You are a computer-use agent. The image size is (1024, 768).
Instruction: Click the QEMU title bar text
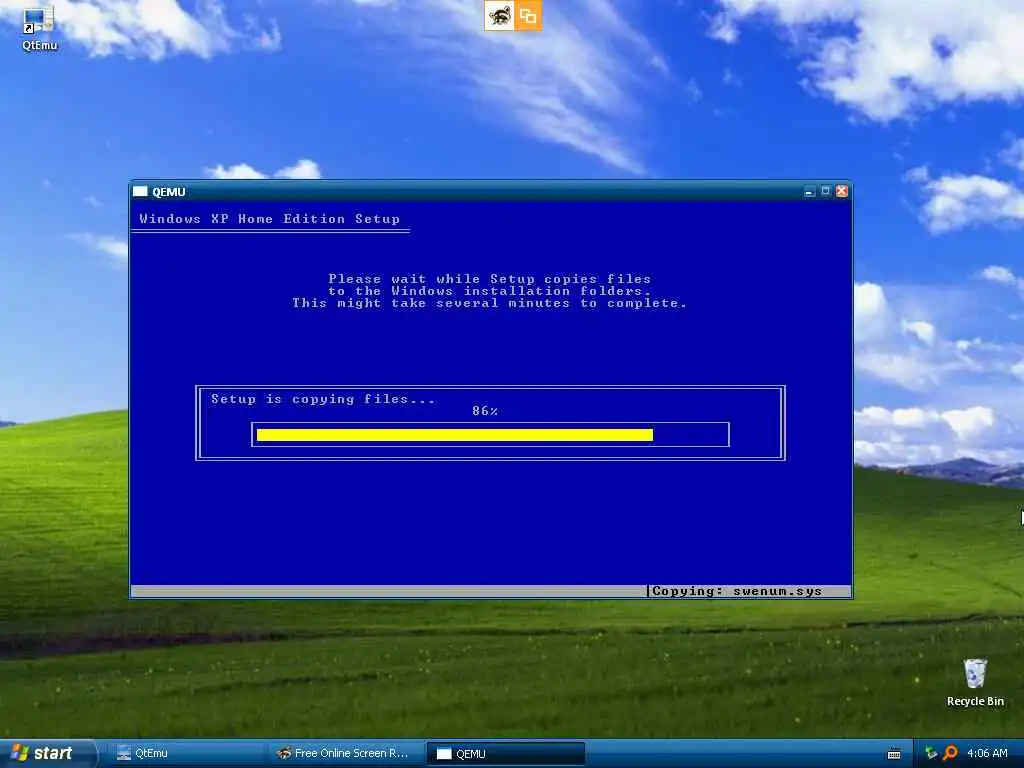point(168,192)
